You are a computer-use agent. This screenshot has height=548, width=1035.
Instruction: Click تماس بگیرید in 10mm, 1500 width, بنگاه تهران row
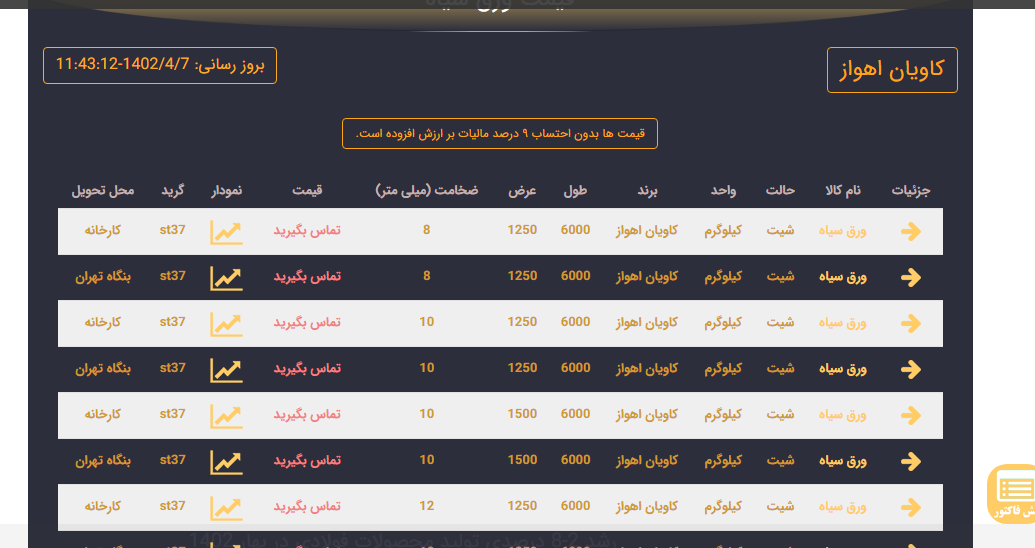tap(307, 461)
